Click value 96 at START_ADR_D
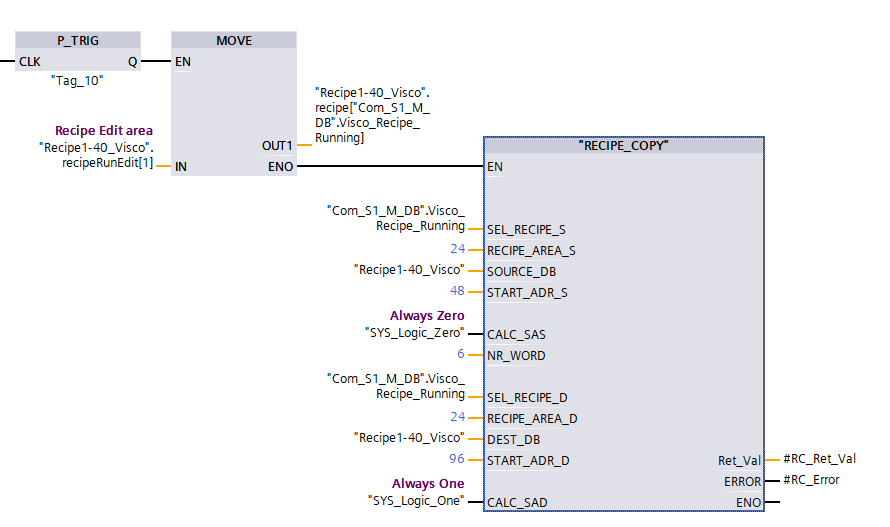The height and width of the screenshot is (527, 890). pos(457,459)
